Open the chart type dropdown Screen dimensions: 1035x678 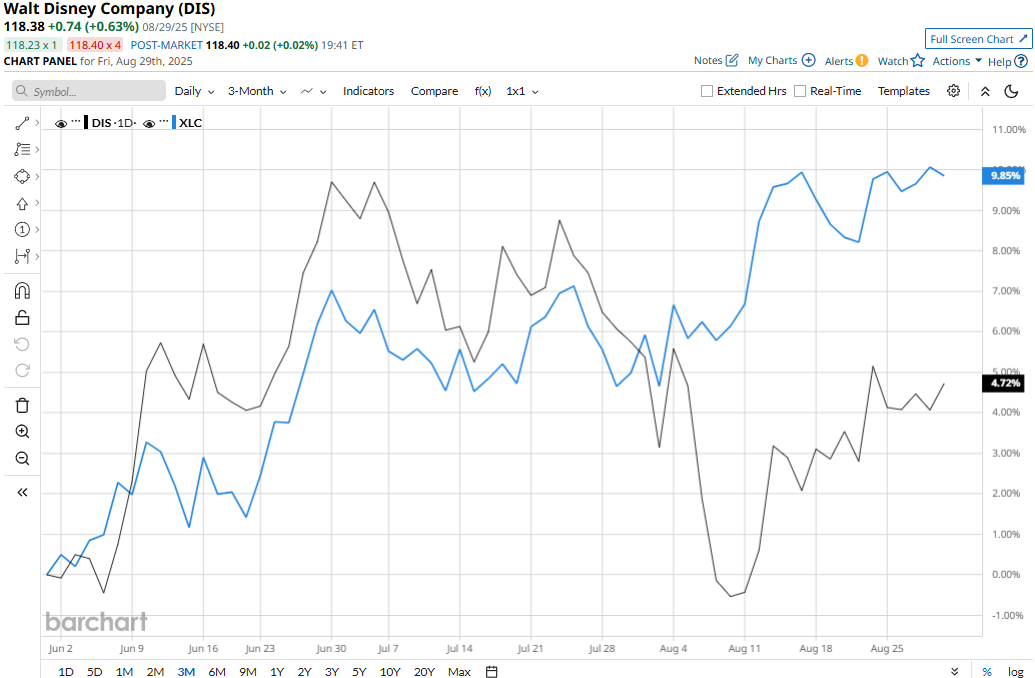[313, 91]
